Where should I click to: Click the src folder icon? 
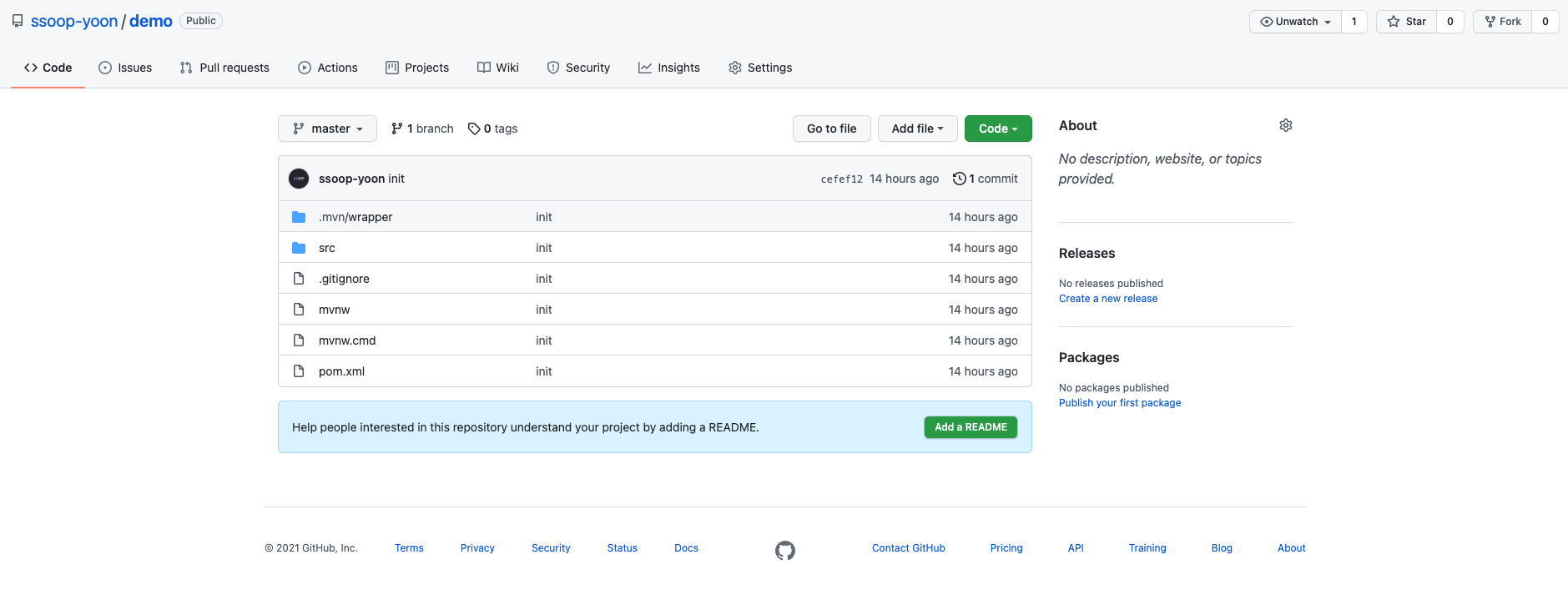point(299,248)
